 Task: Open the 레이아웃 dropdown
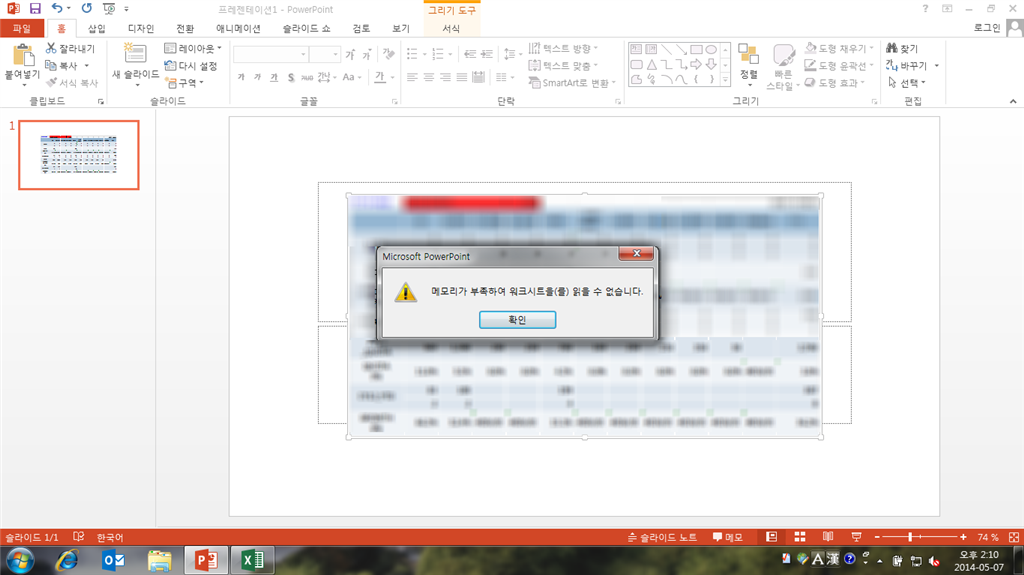click(x=193, y=48)
